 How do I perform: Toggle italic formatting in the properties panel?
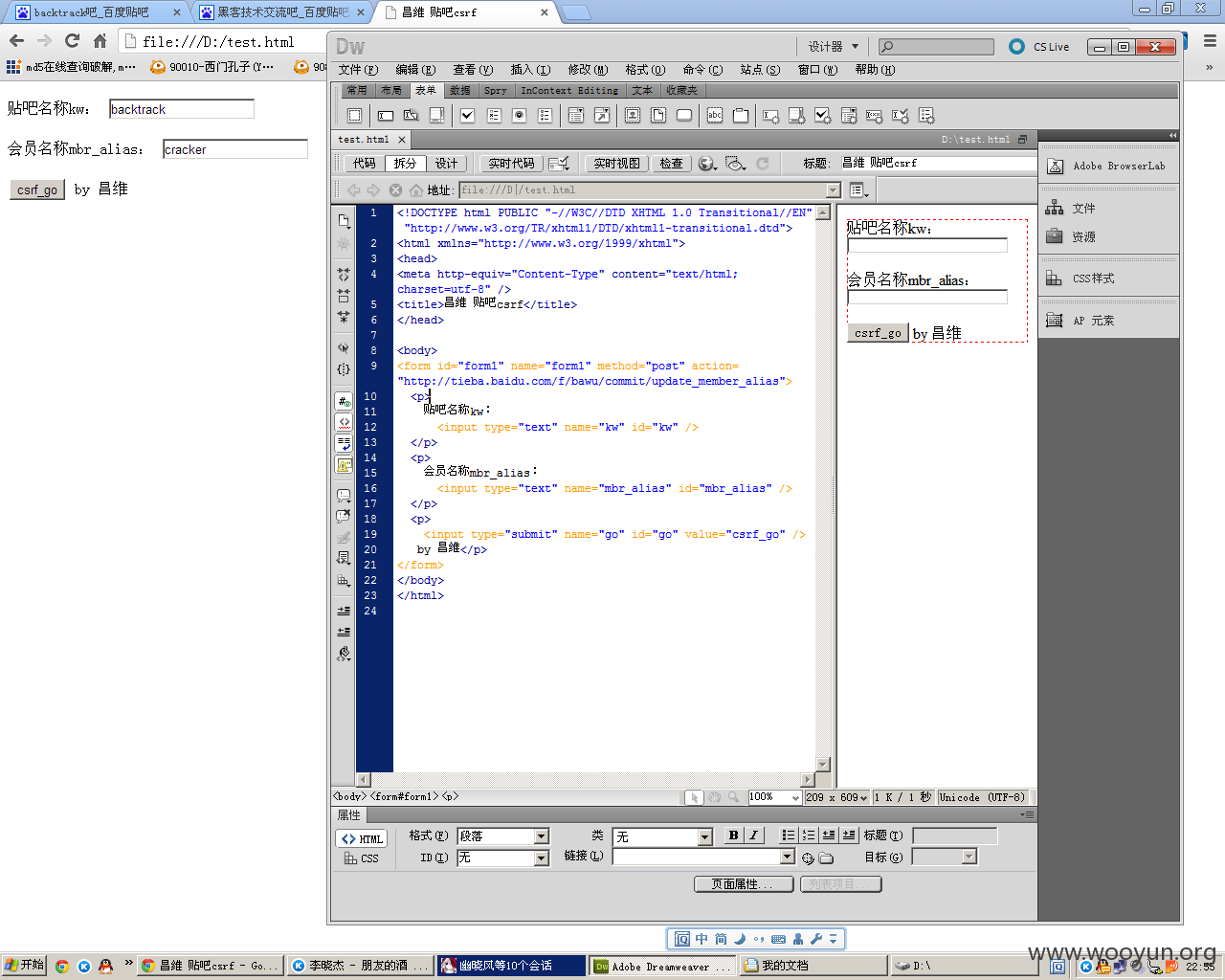pyautogui.click(x=754, y=835)
